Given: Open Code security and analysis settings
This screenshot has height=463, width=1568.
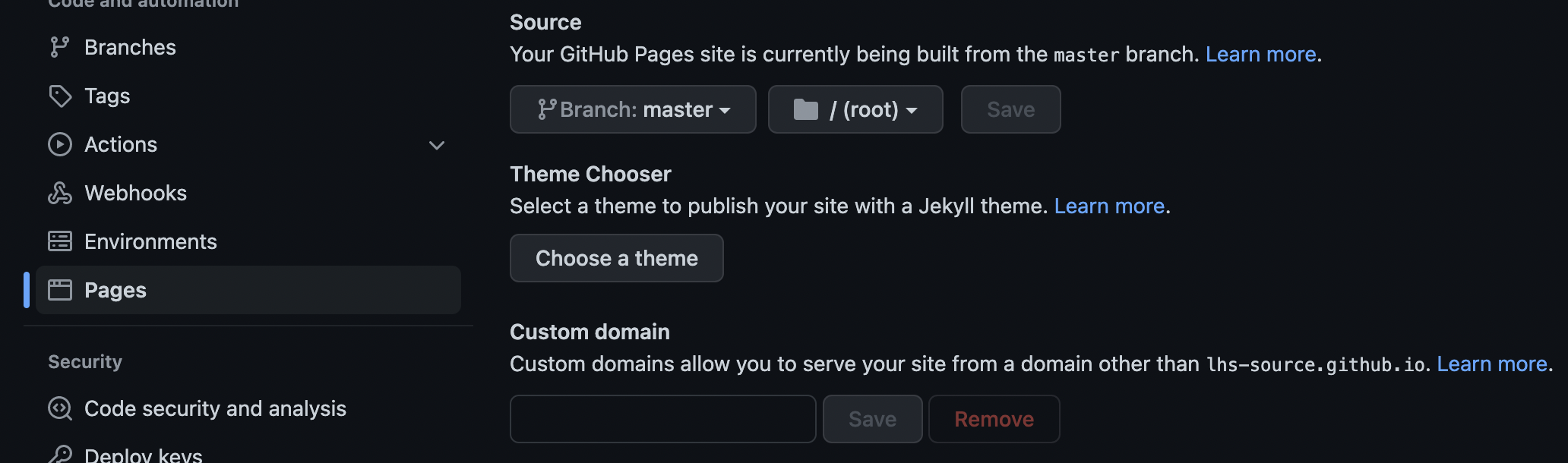Looking at the screenshot, I should coord(215,408).
